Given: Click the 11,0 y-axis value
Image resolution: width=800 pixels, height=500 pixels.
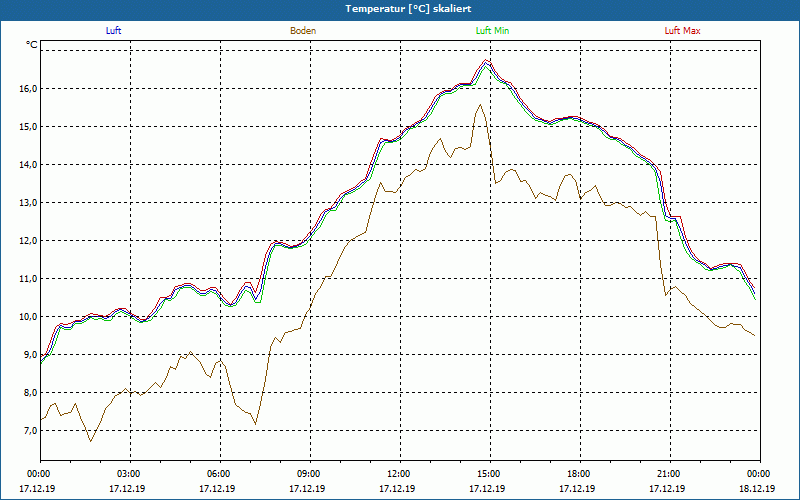Looking at the screenshot, I should tap(29, 279).
